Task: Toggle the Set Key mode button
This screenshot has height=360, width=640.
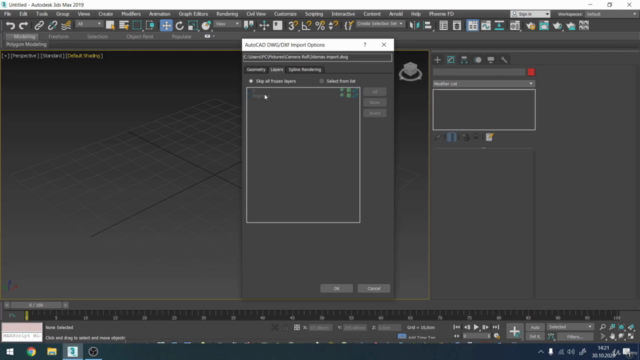Action: [535, 337]
